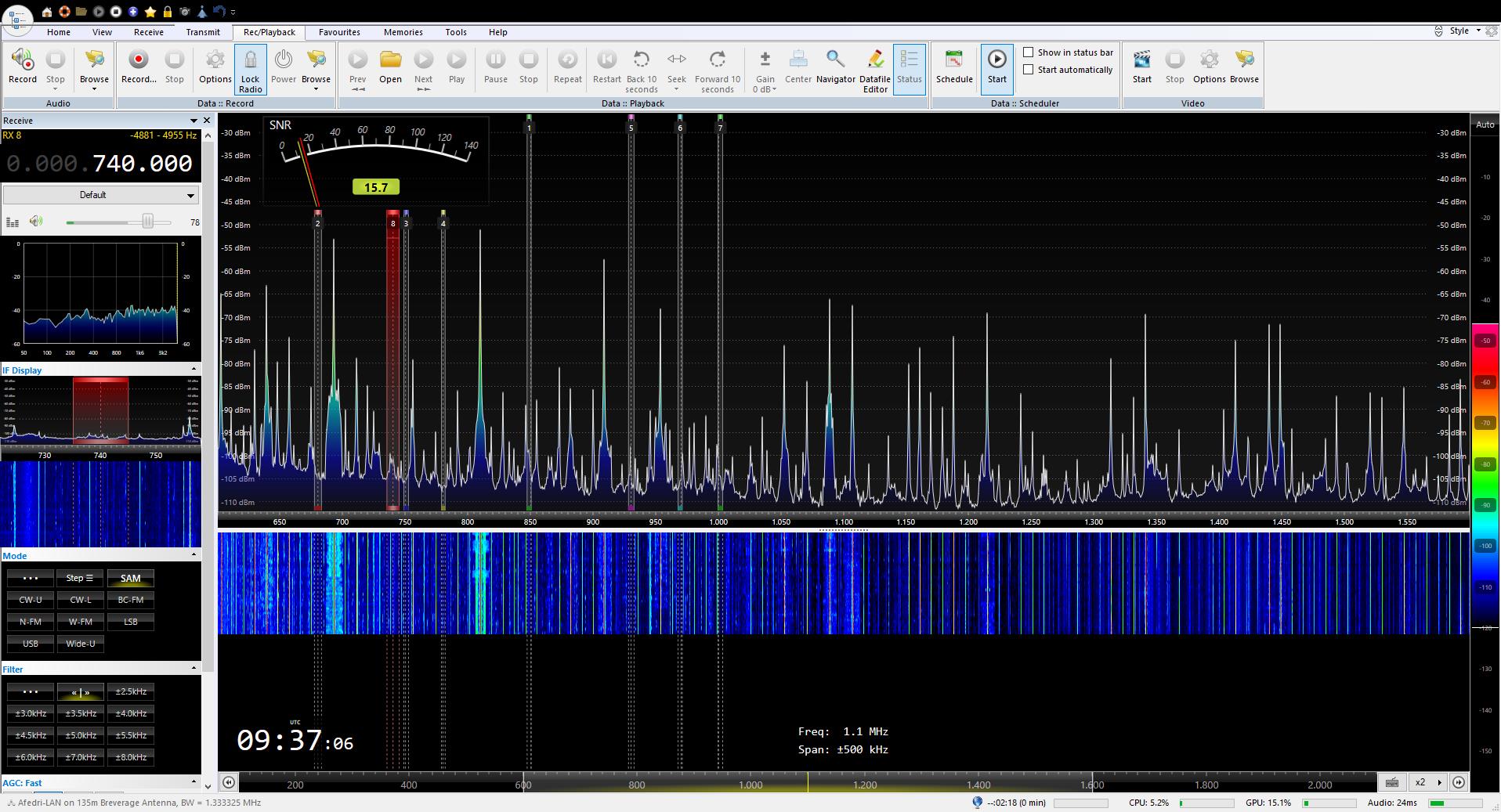Open the Datafile Editor
This screenshot has height=812, width=1501.
(874, 69)
